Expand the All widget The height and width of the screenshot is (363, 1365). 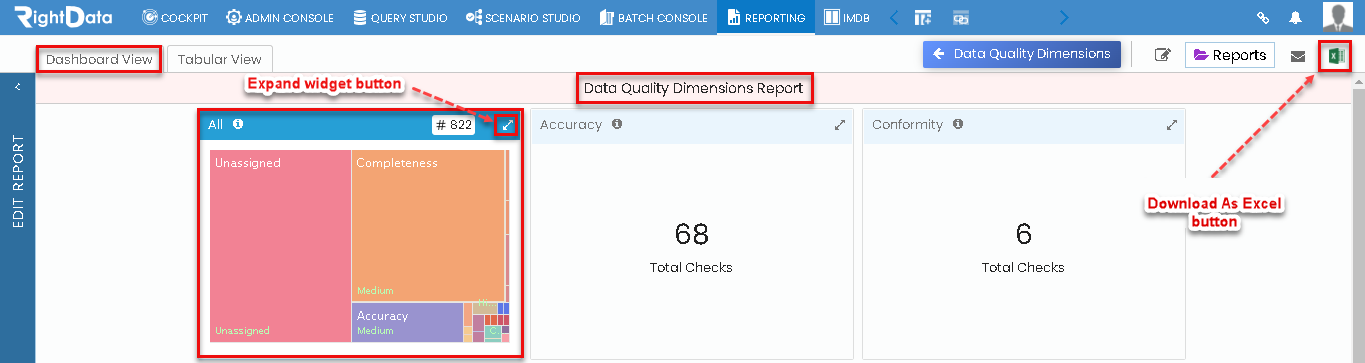507,125
